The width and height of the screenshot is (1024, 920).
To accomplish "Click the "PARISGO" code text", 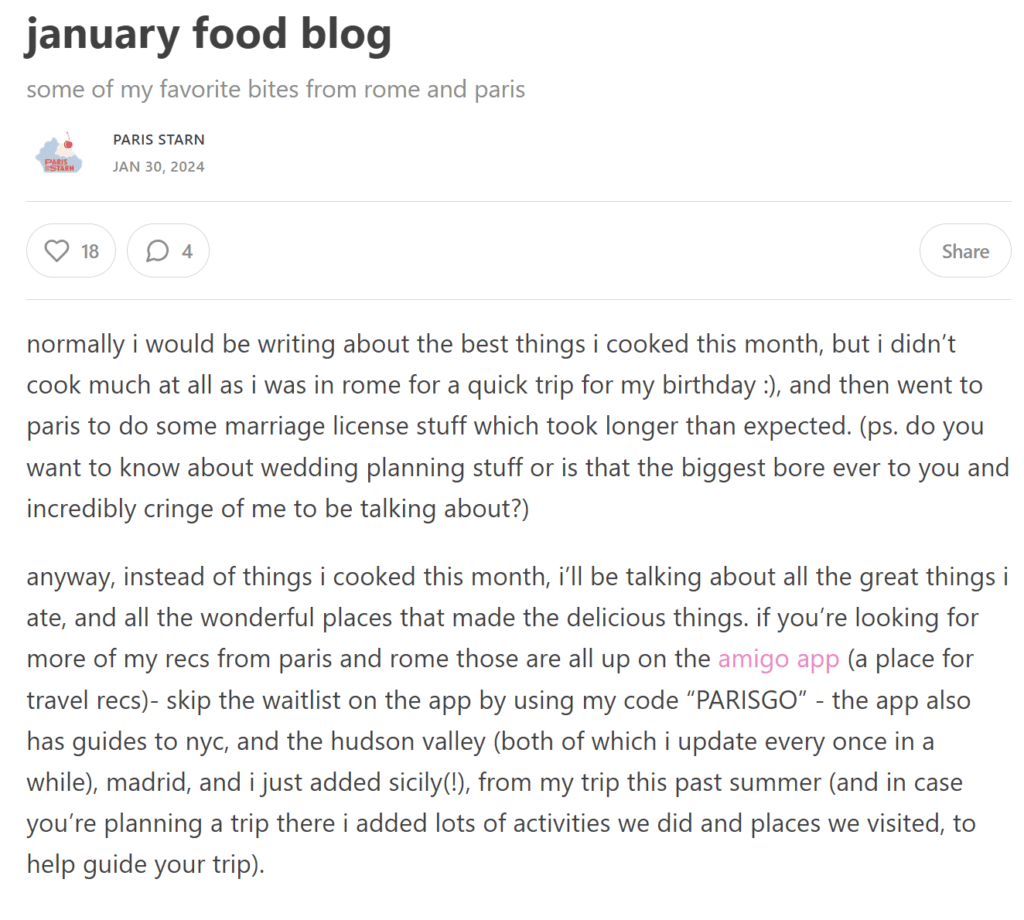I will pos(746,700).
